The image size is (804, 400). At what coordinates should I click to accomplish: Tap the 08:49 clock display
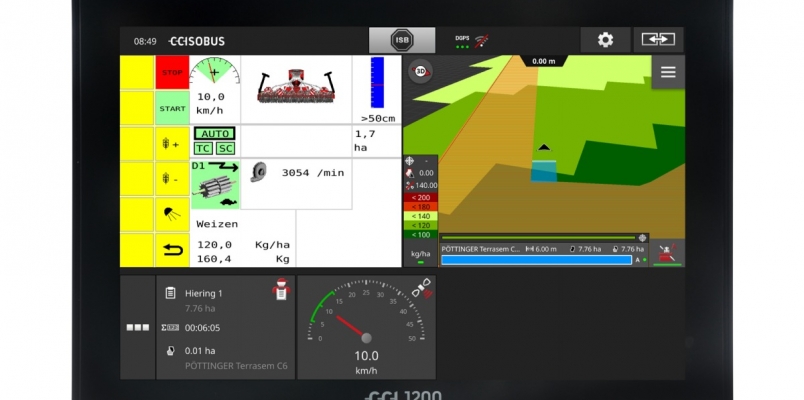pos(145,42)
